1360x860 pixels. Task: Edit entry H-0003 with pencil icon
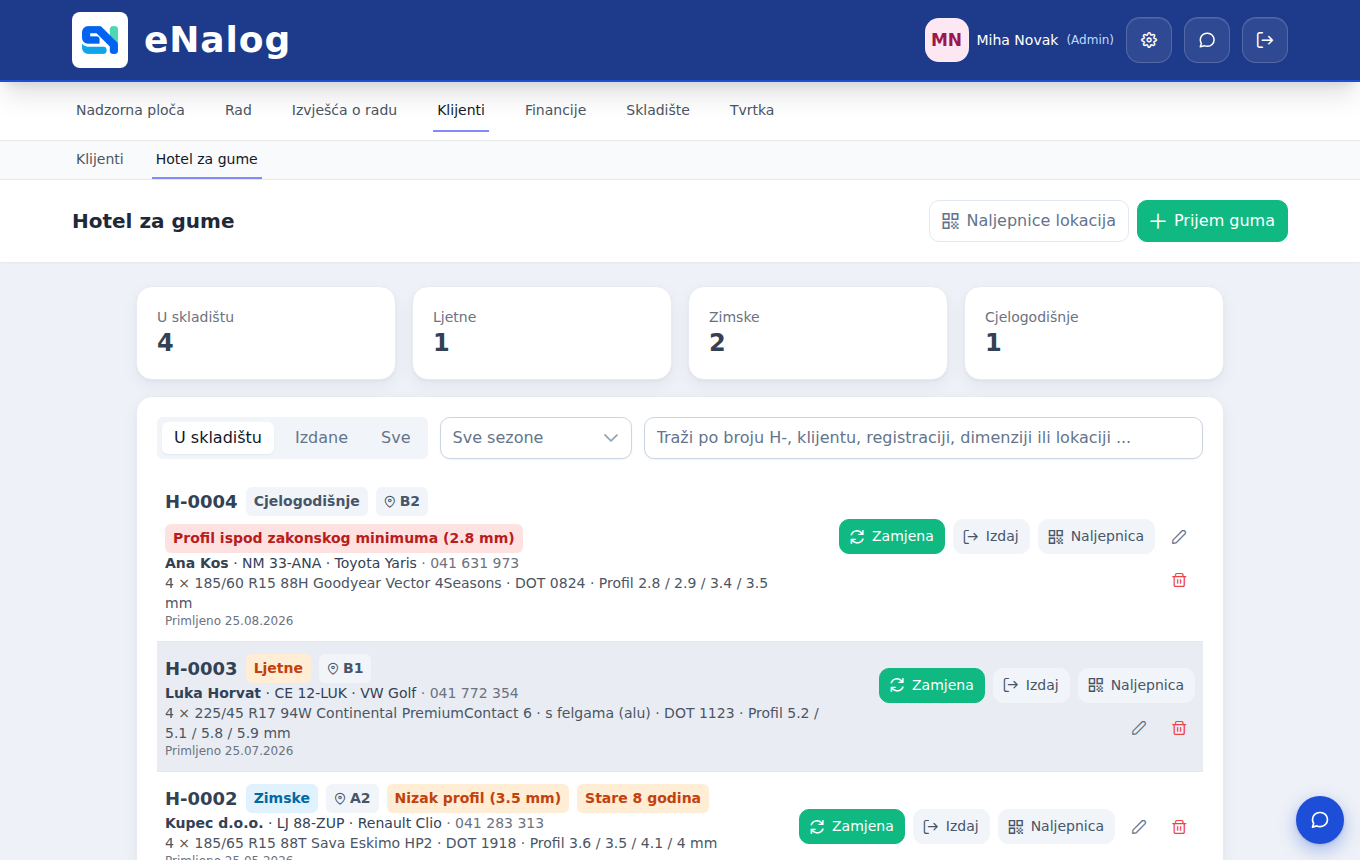pyautogui.click(x=1139, y=728)
